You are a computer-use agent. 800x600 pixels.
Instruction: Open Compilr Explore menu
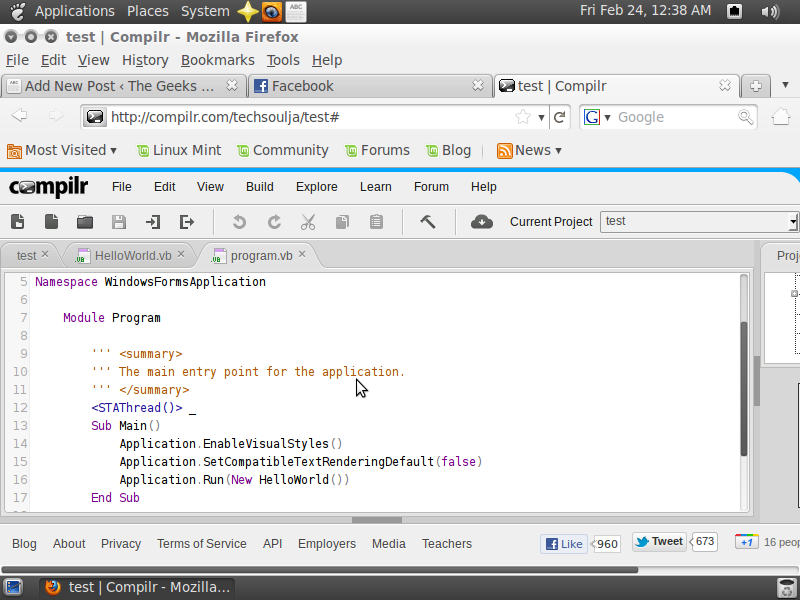[317, 187]
